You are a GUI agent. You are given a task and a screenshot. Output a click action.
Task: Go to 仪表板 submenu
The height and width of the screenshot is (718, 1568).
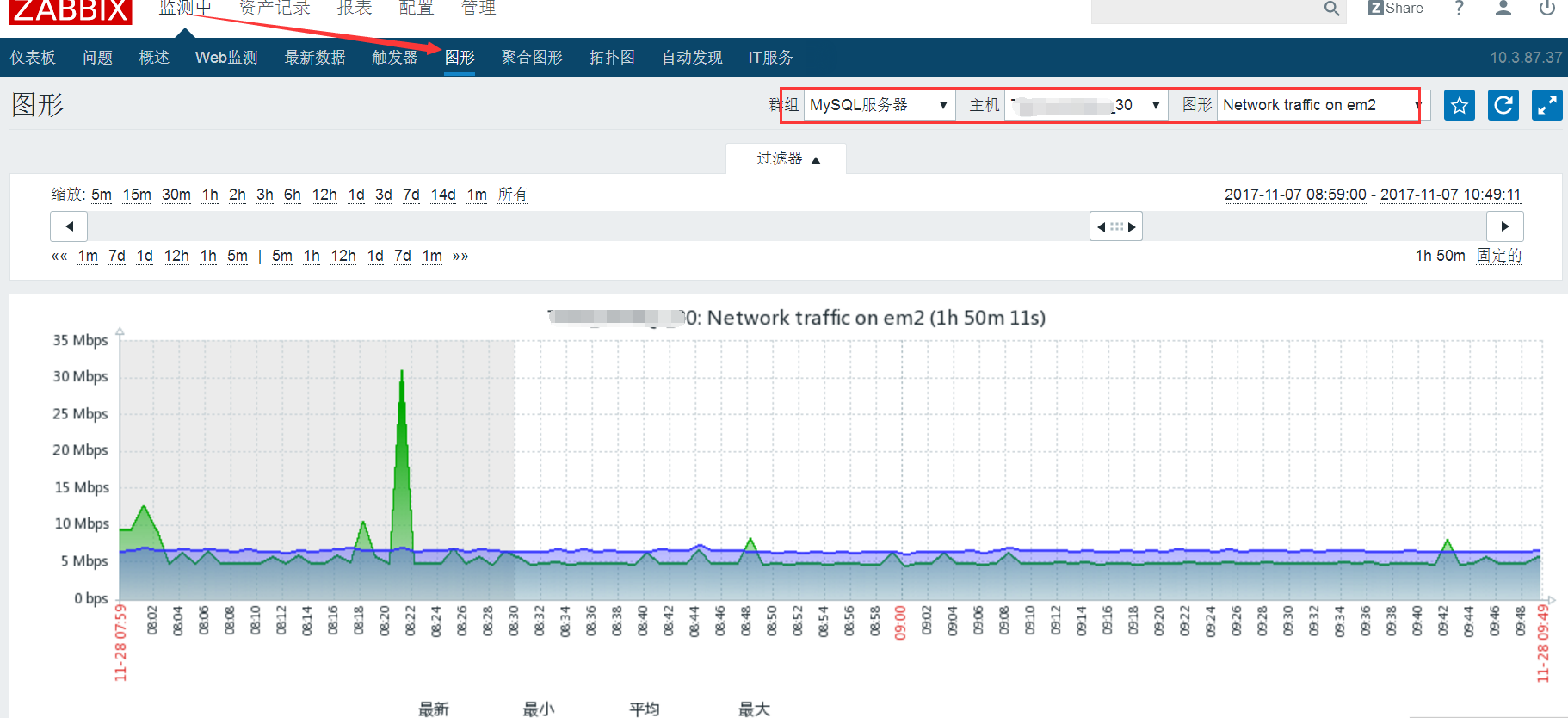coord(33,58)
